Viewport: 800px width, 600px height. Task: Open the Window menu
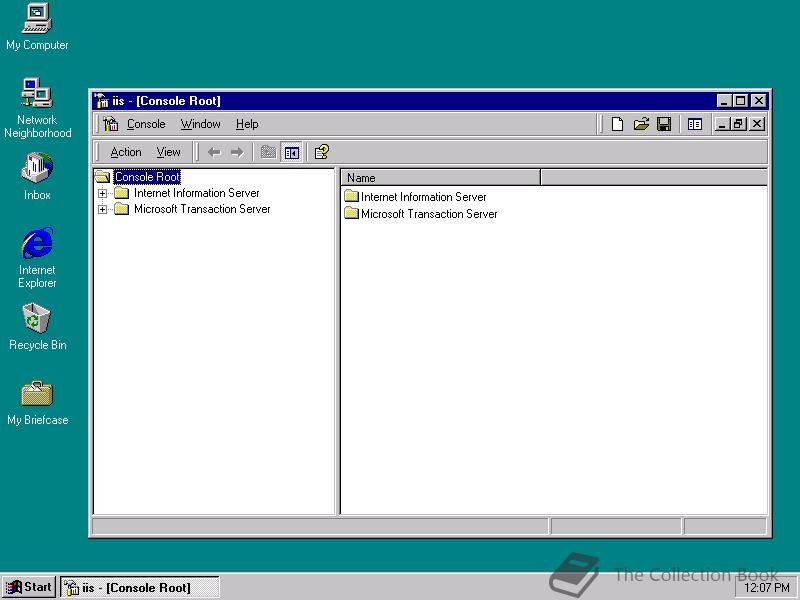pos(201,124)
